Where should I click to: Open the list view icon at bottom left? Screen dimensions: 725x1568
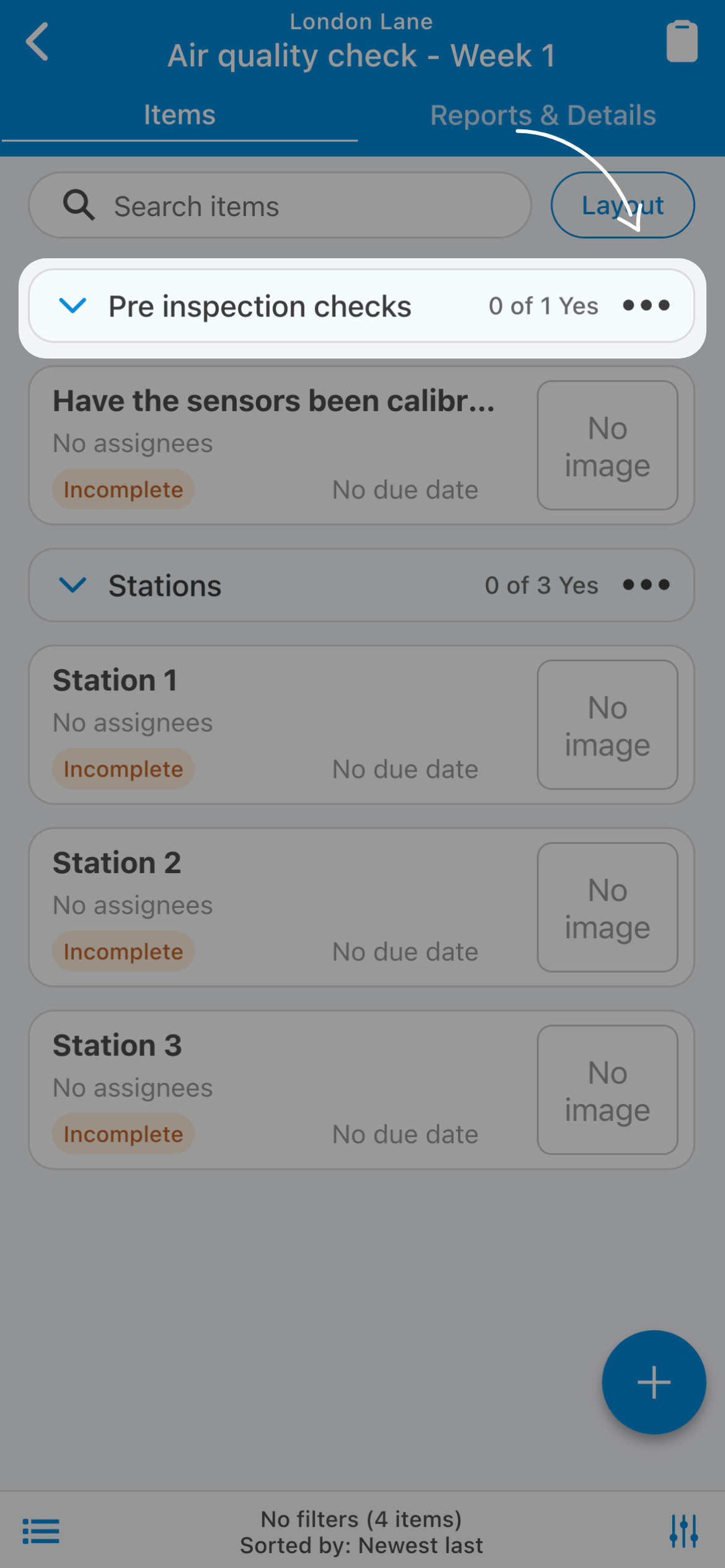click(x=41, y=1531)
